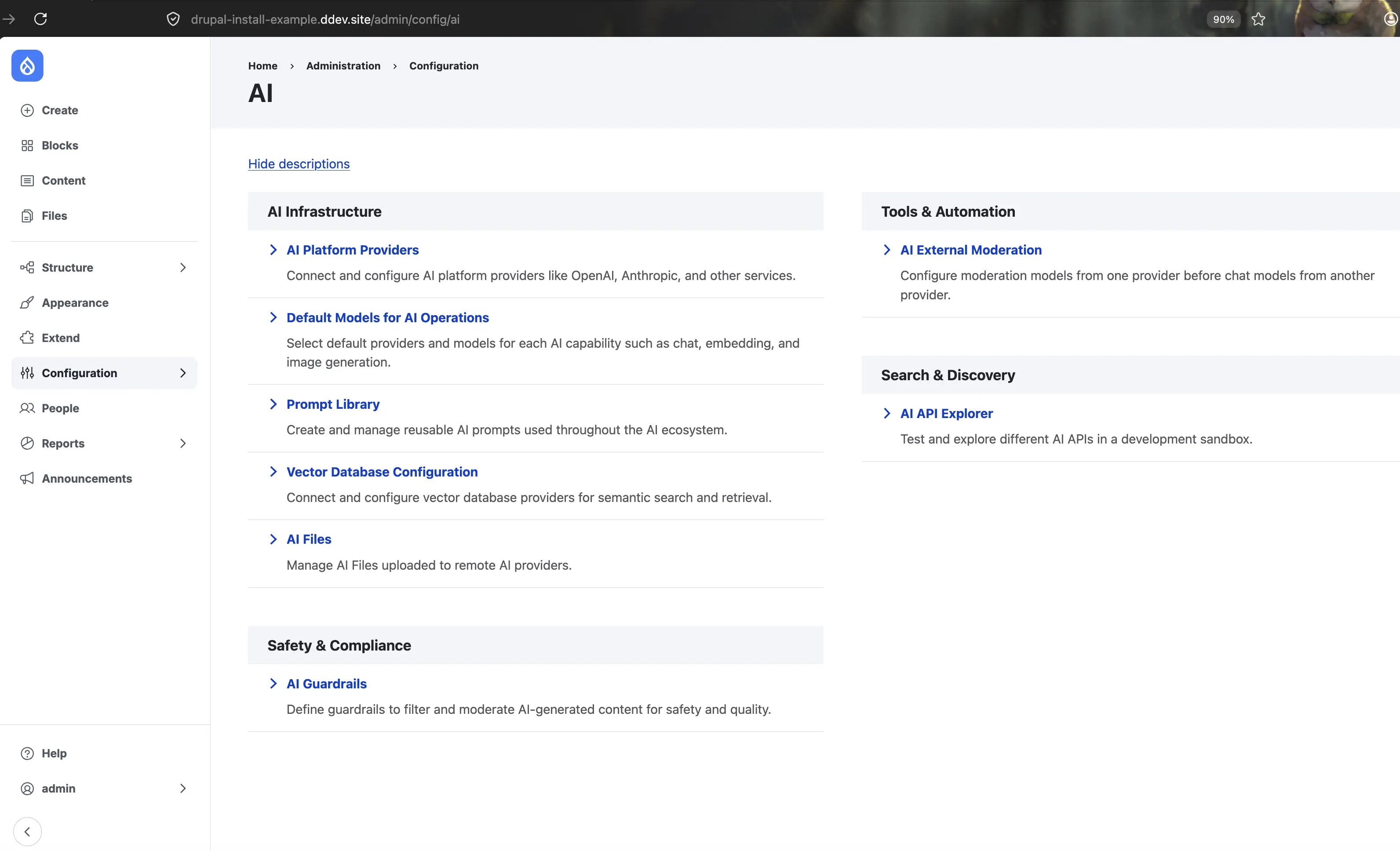Click the Create plus icon in sidebar

tap(27, 110)
